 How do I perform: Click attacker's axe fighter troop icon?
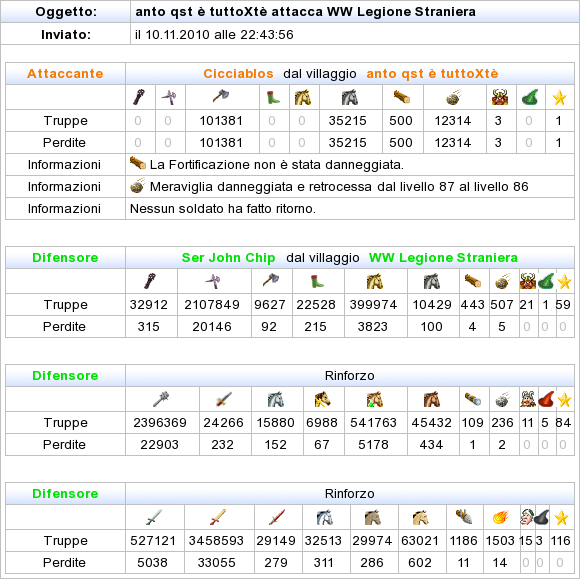(221, 97)
